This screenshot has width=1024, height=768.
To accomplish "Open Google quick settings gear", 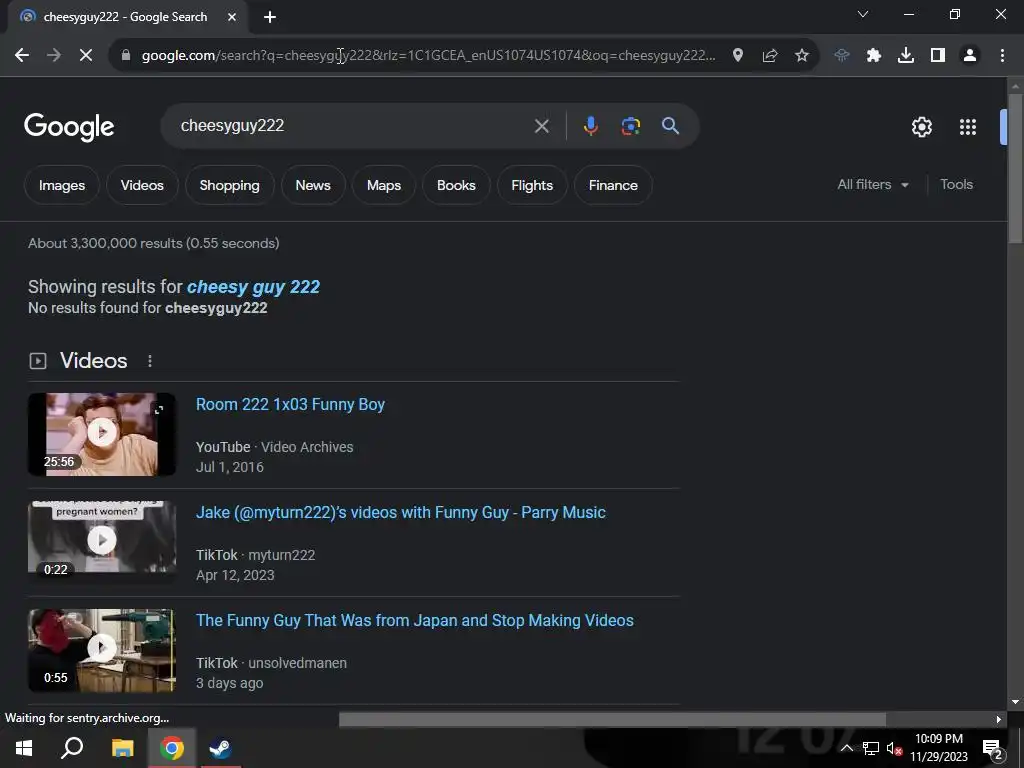I will tap(921, 127).
